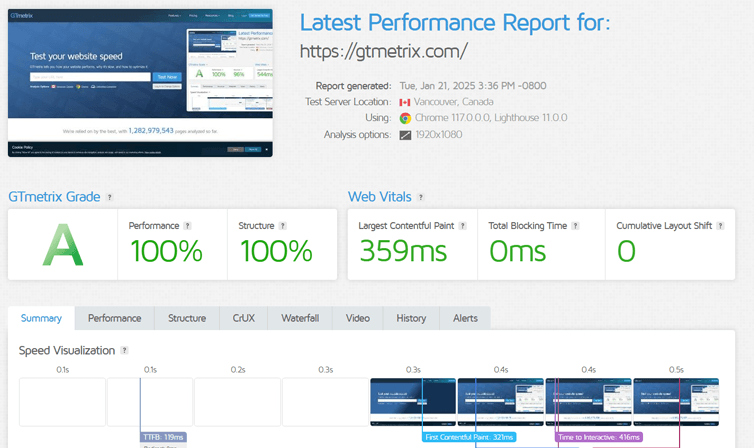Click the Speed Visualization help icon
The height and width of the screenshot is (448, 754).
pos(125,351)
